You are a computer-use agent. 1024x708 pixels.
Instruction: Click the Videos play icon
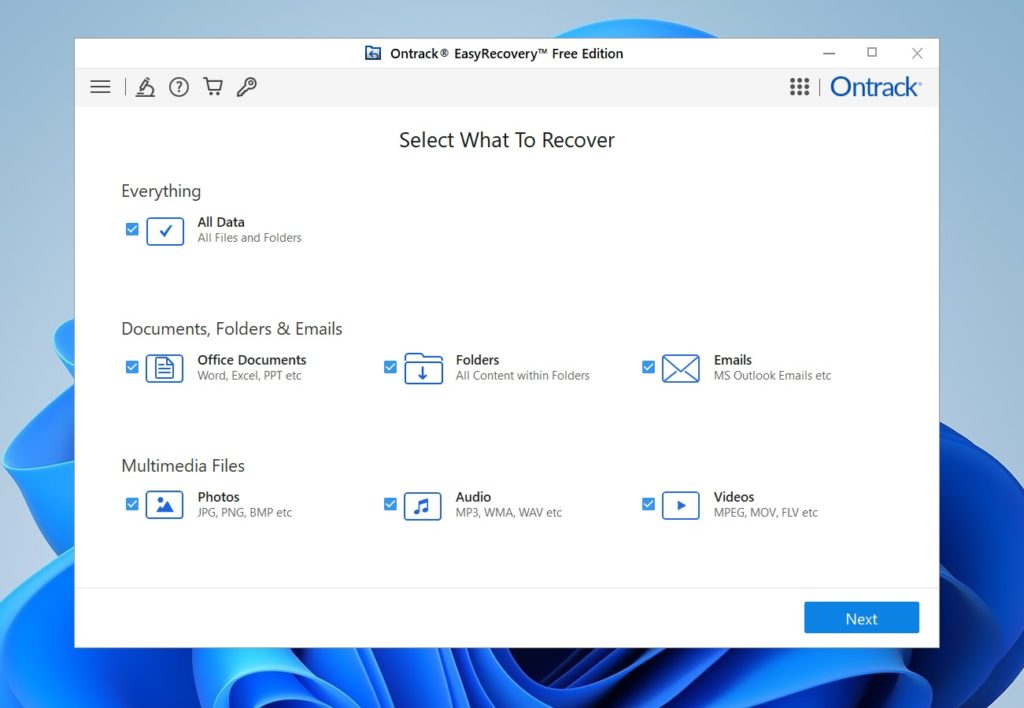pos(681,504)
